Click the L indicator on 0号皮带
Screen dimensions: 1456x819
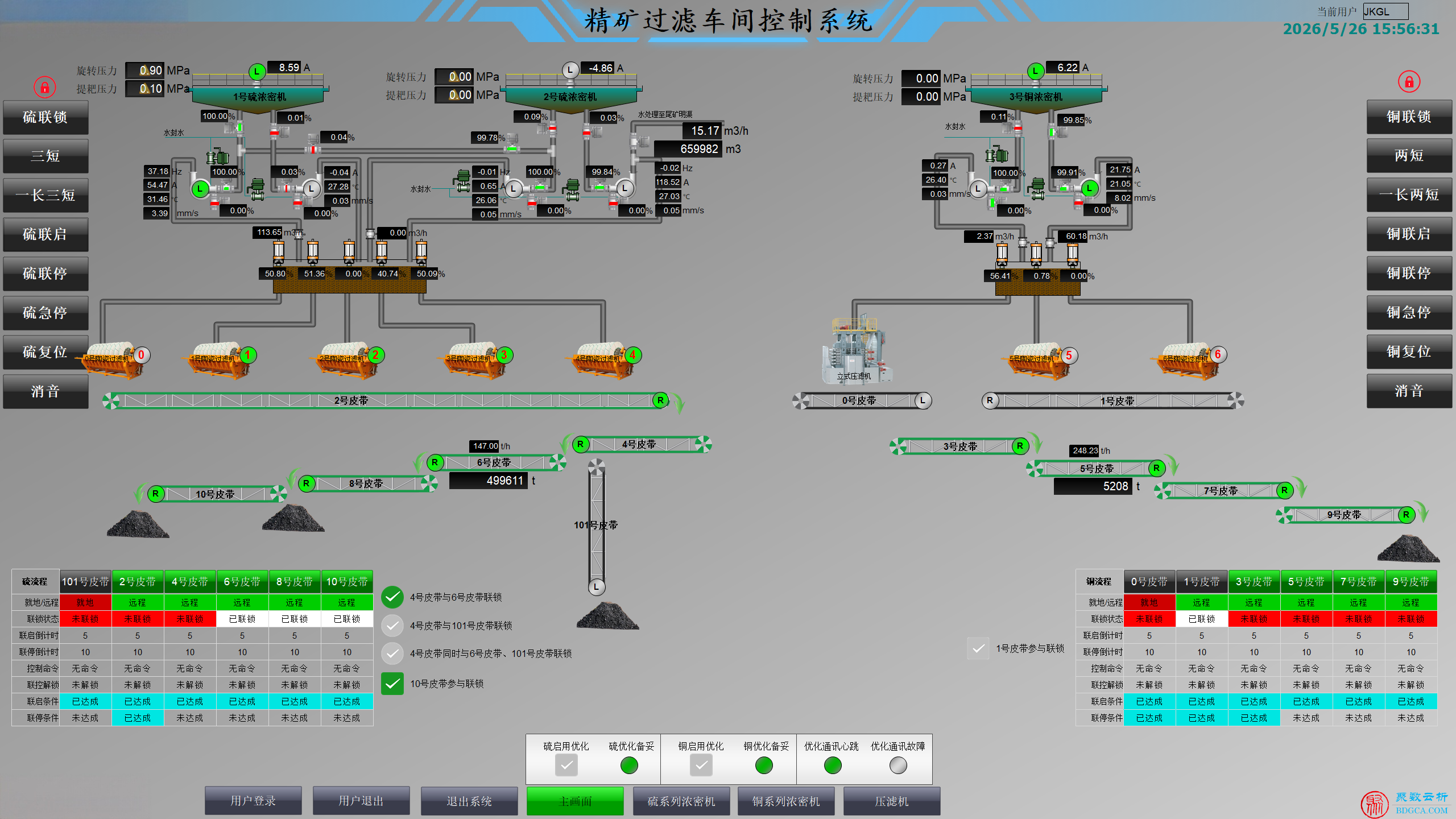(x=923, y=400)
